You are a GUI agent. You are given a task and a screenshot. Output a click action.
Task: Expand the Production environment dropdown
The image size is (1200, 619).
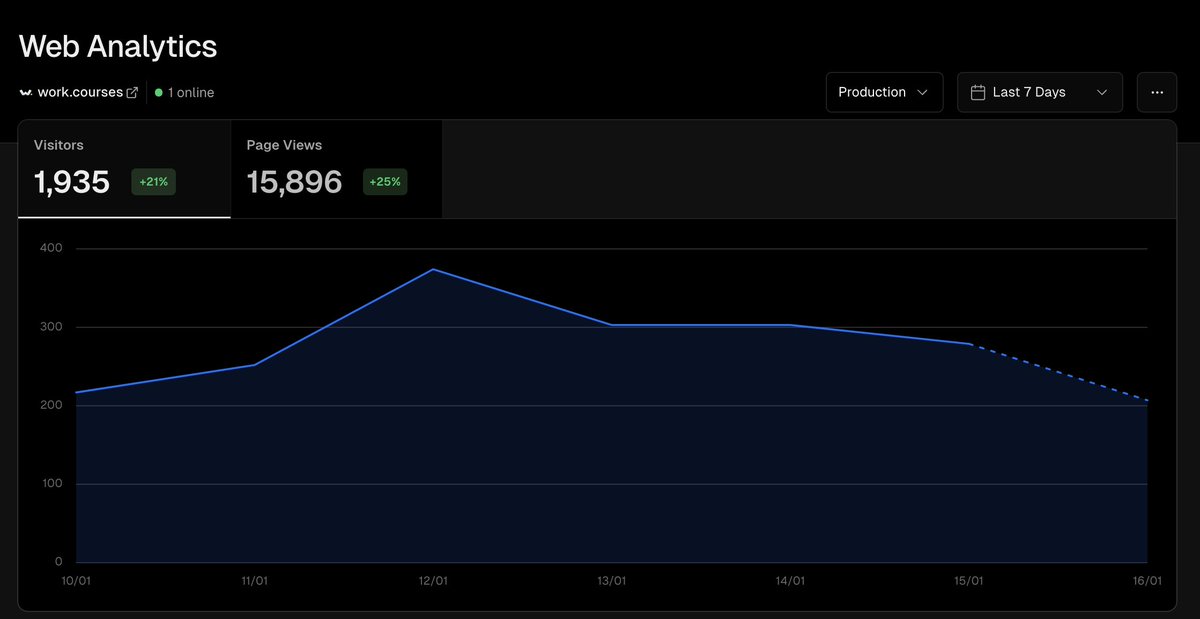coord(884,92)
